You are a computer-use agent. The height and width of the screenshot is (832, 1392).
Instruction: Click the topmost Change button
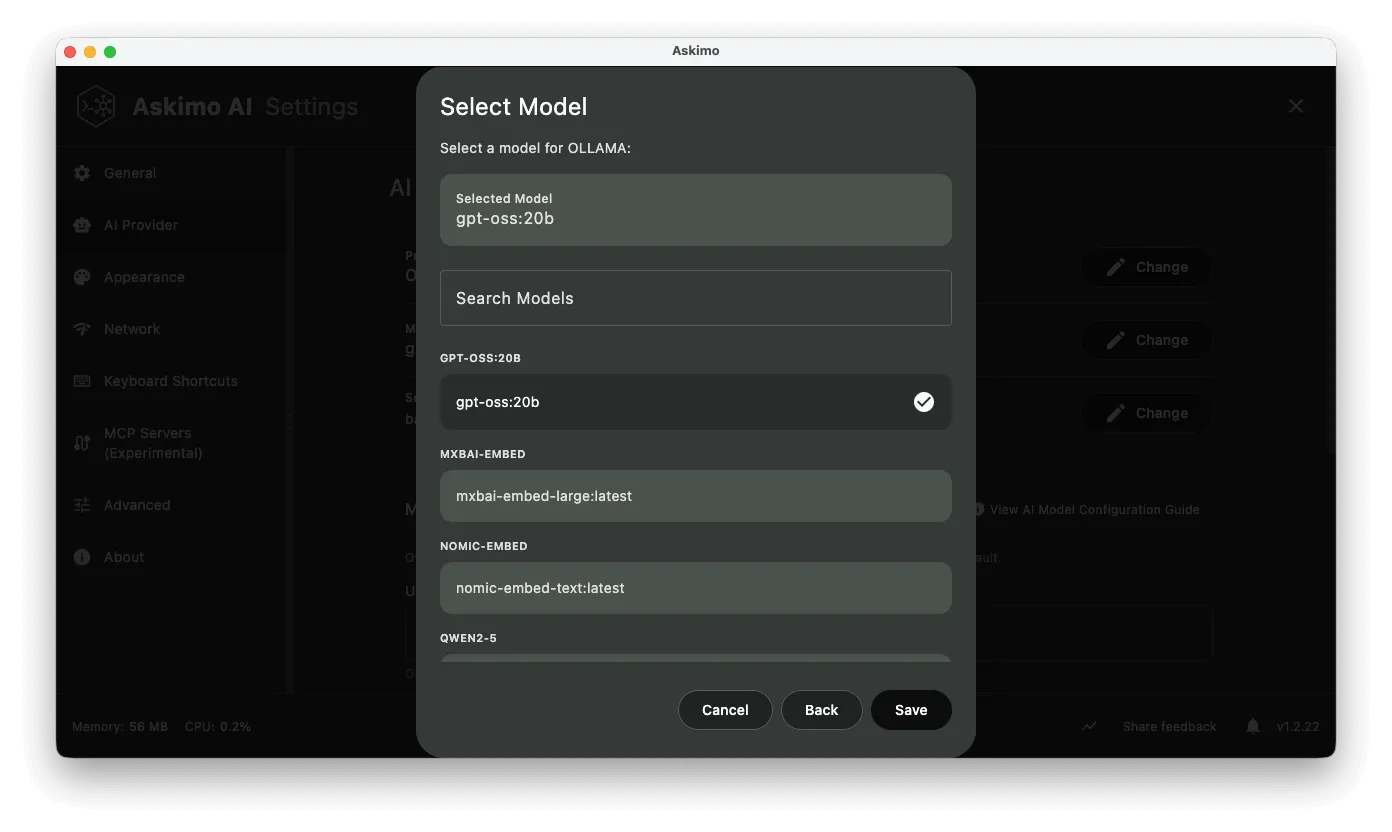click(x=1147, y=267)
